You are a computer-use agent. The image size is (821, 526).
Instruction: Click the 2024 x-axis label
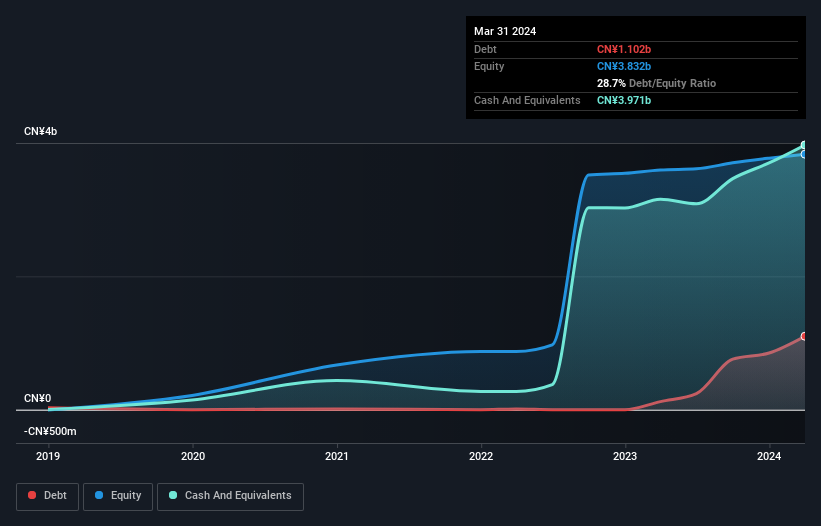tap(769, 456)
